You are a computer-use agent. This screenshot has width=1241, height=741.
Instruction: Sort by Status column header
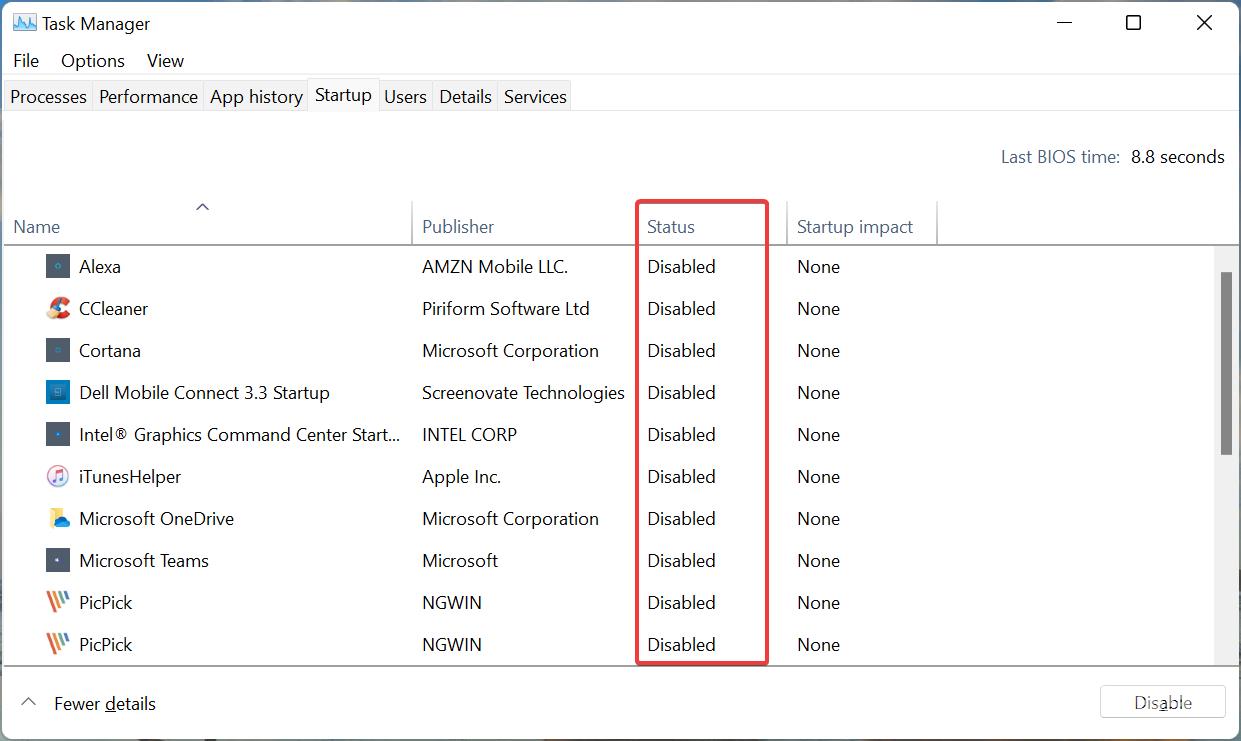pyautogui.click(x=670, y=227)
